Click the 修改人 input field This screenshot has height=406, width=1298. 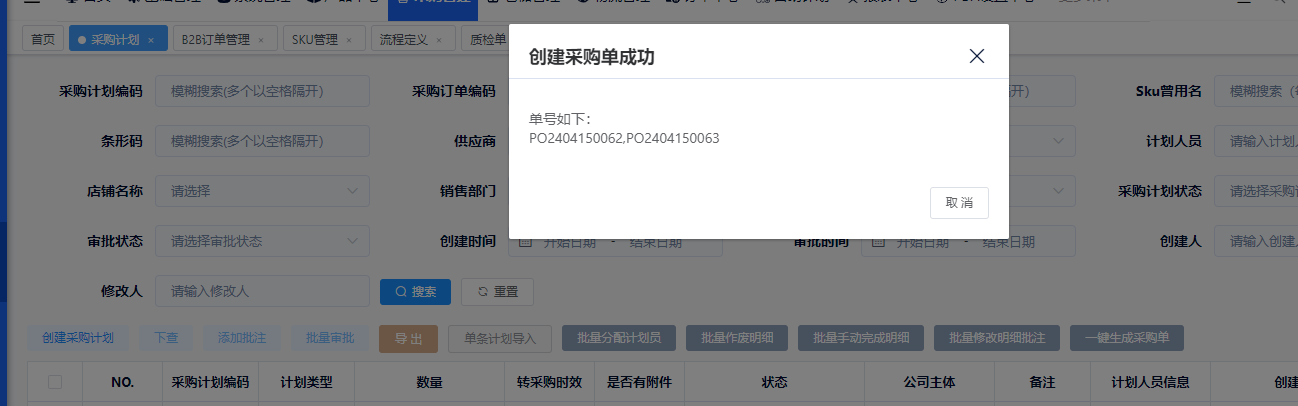pyautogui.click(x=262, y=291)
